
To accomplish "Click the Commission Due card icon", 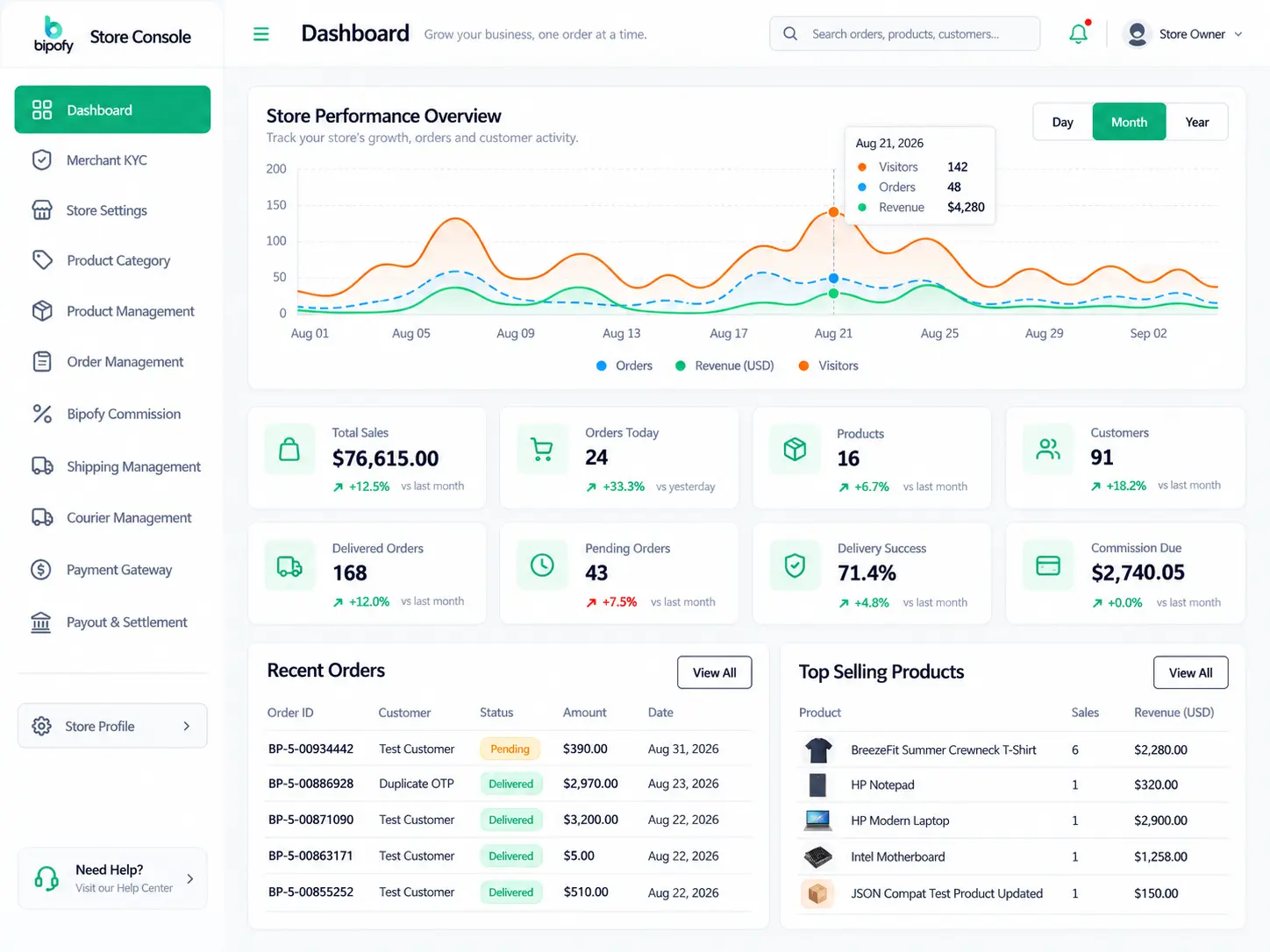I will point(1048,565).
